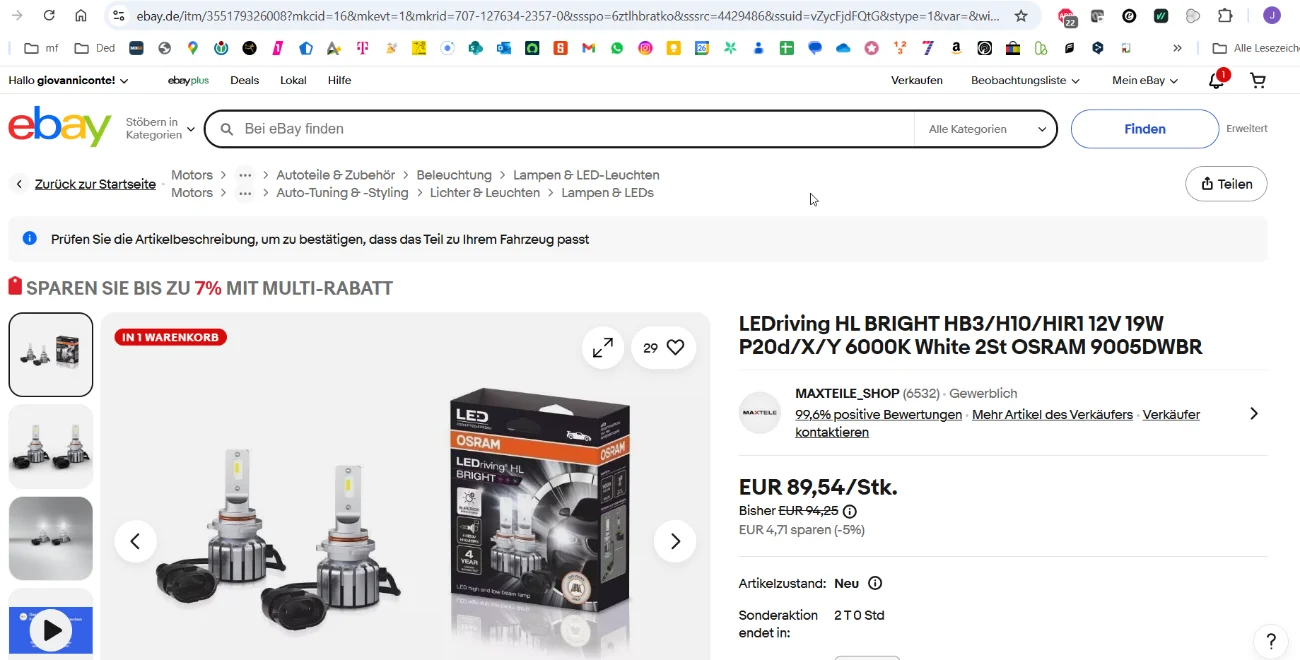
Task: Expand the Mein eBay dropdown
Action: coord(1145,80)
